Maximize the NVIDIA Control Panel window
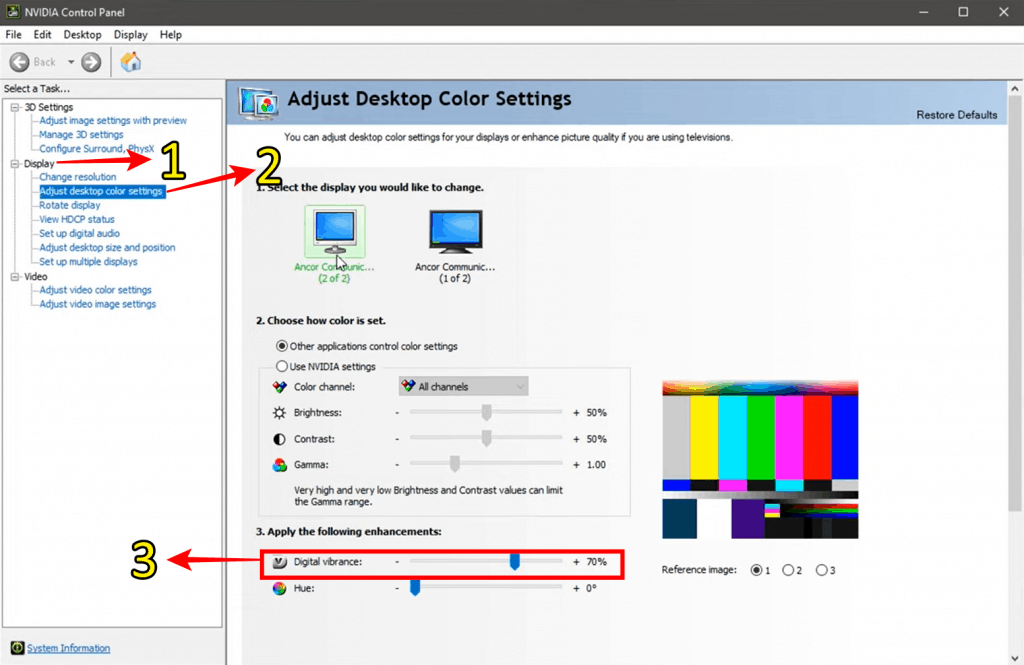This screenshot has width=1024, height=665. tap(963, 12)
